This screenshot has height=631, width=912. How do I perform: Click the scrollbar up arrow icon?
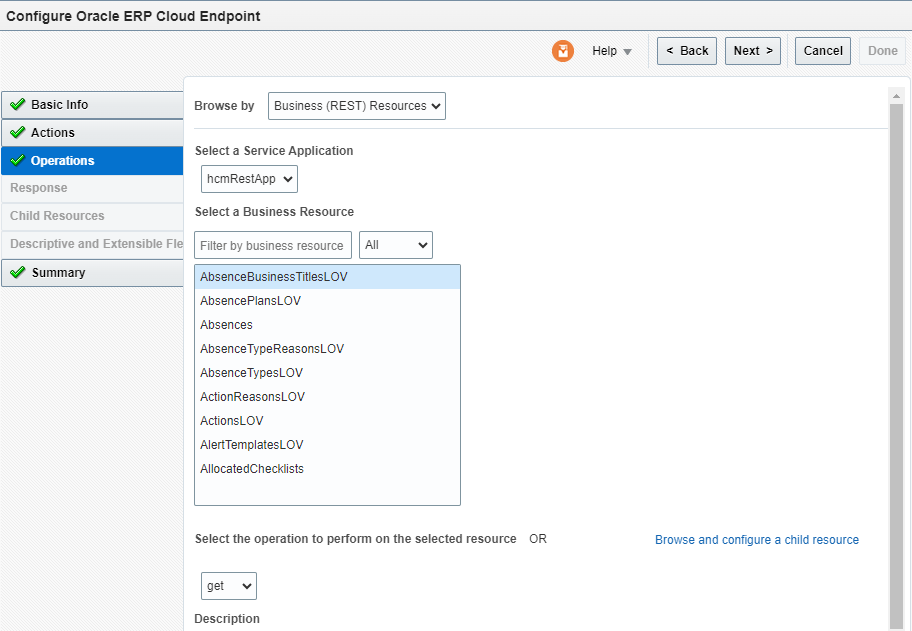(897, 95)
